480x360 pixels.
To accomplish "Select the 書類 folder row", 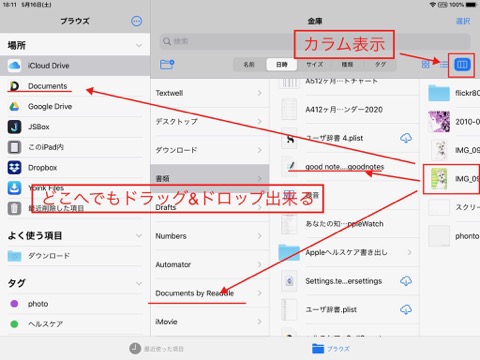I will pos(210,179).
